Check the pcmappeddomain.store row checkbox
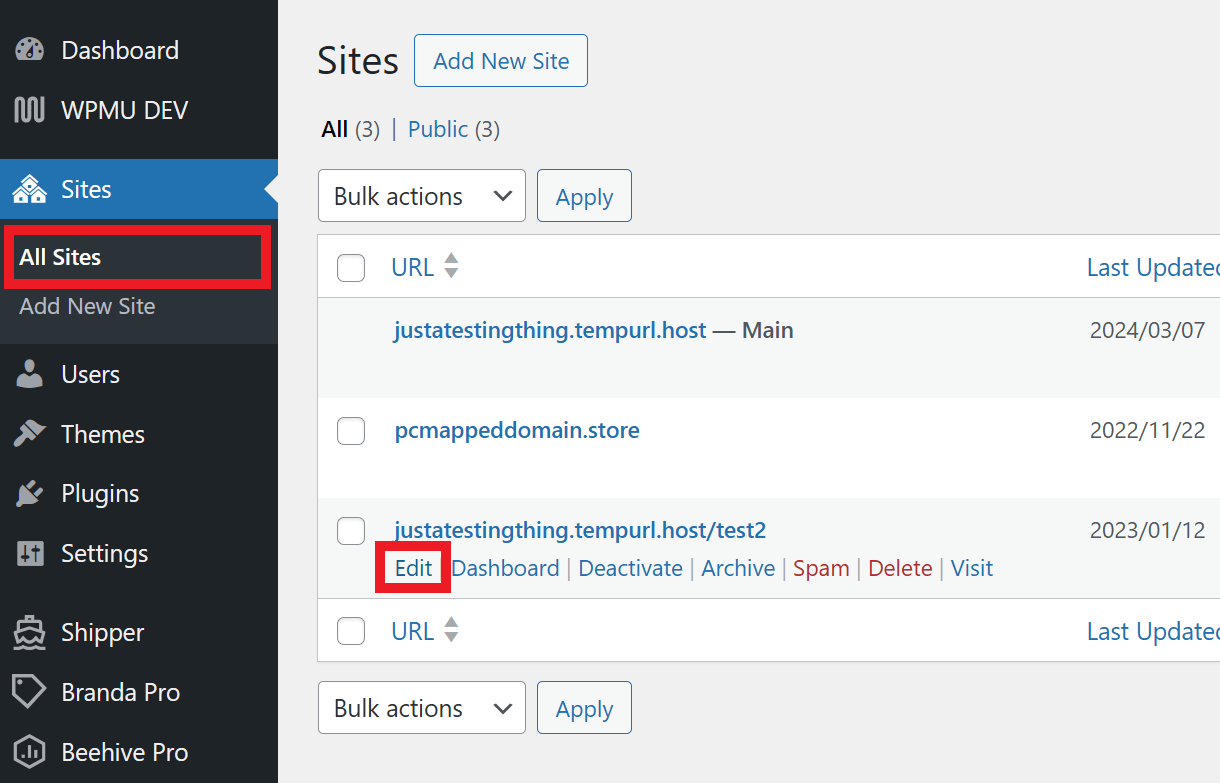The width and height of the screenshot is (1220, 783). [351, 431]
